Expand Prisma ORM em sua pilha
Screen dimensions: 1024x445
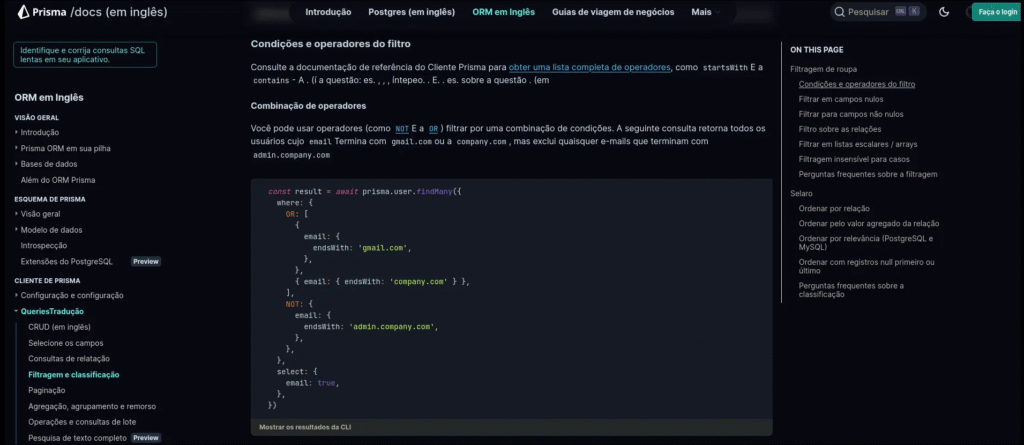tap(65, 148)
